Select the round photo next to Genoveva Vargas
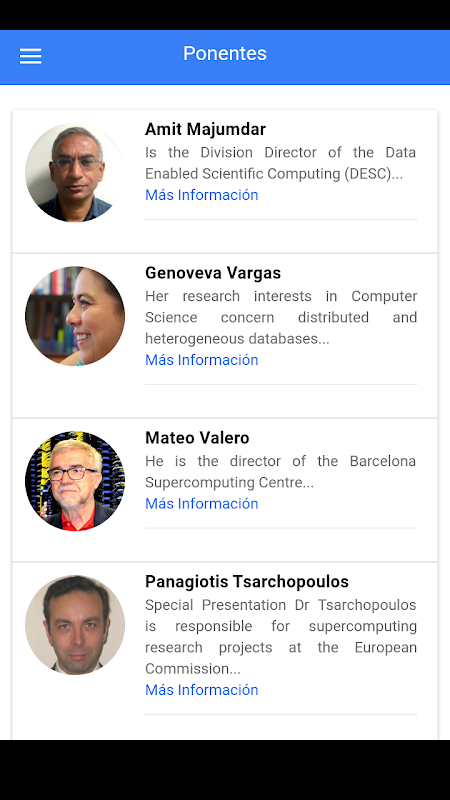 tap(74, 316)
